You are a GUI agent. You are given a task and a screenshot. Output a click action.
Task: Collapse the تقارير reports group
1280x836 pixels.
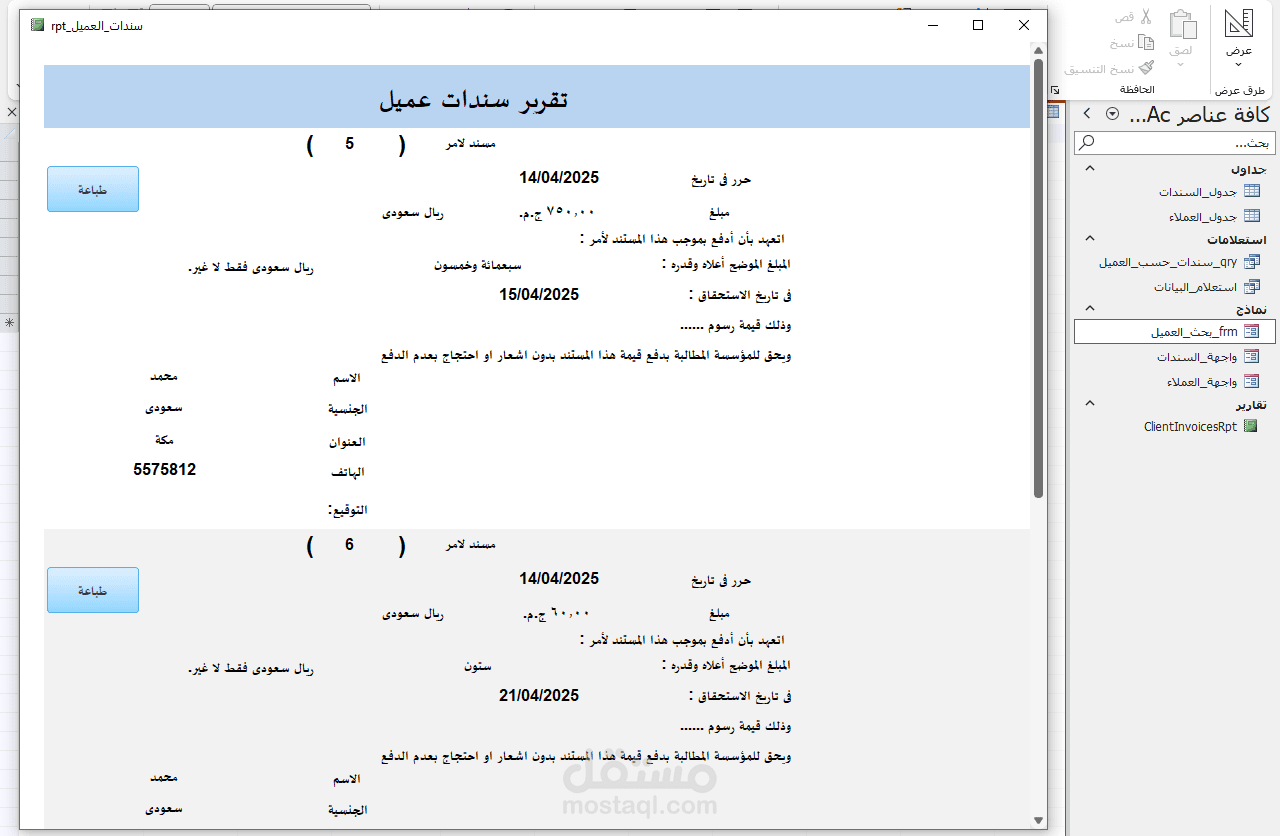tap(1090, 404)
